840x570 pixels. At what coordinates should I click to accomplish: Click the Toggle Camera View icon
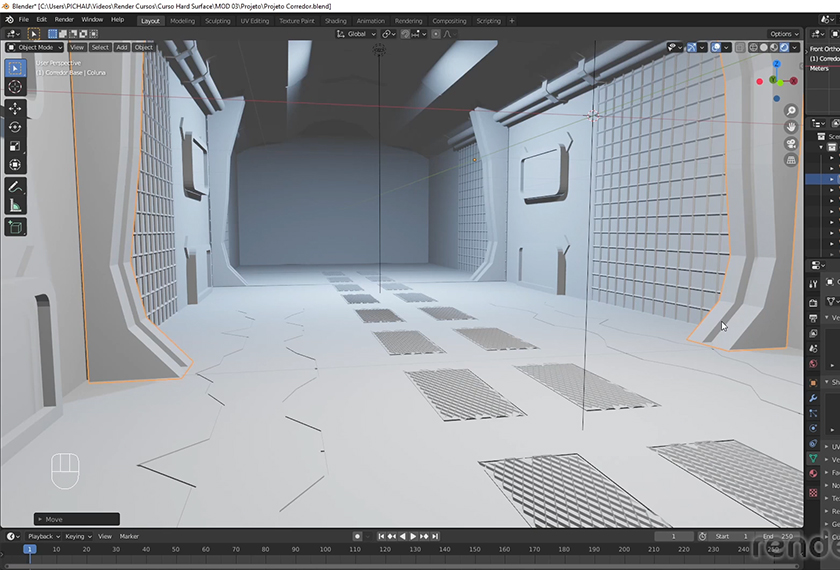[791, 143]
